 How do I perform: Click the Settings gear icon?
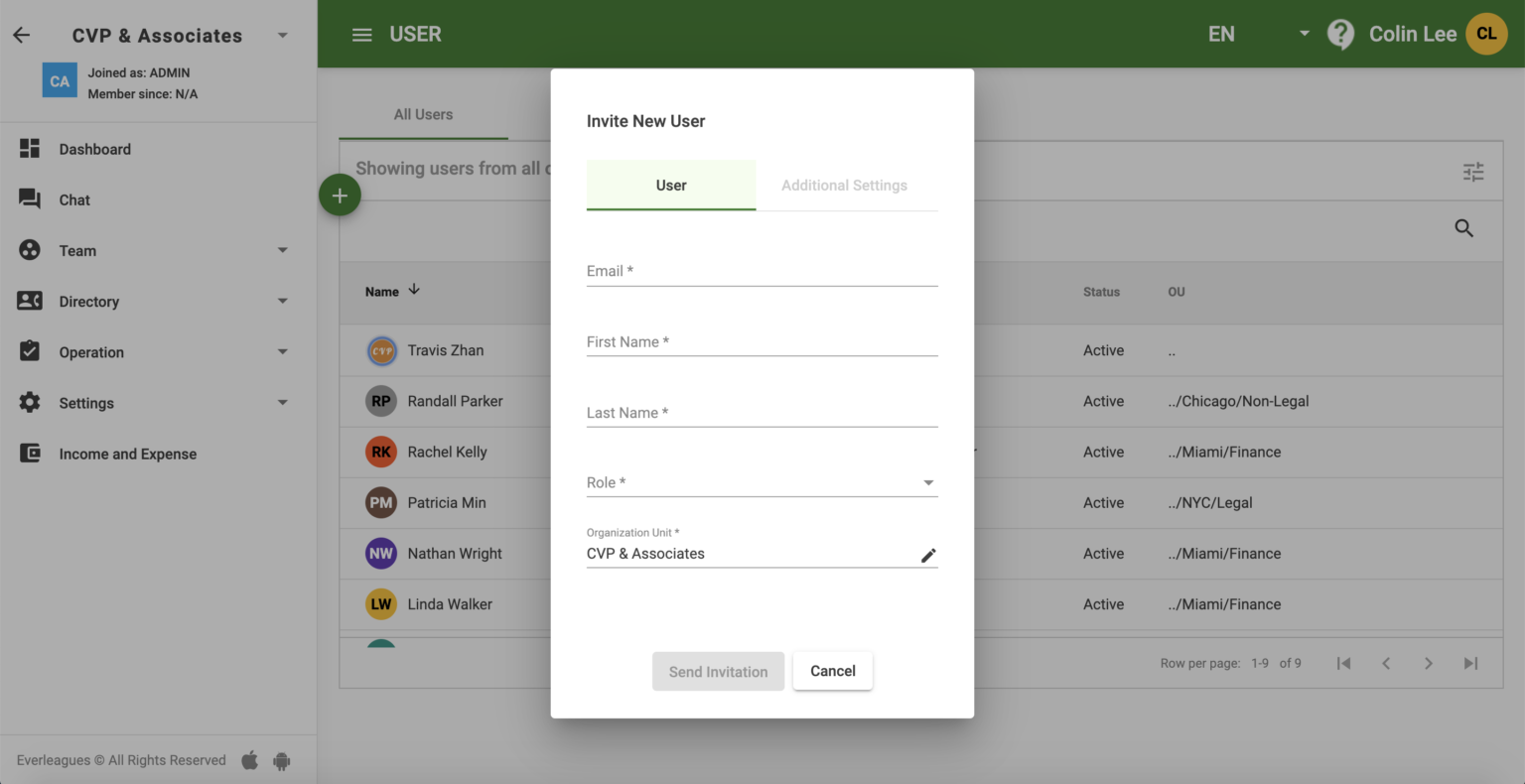tap(30, 402)
